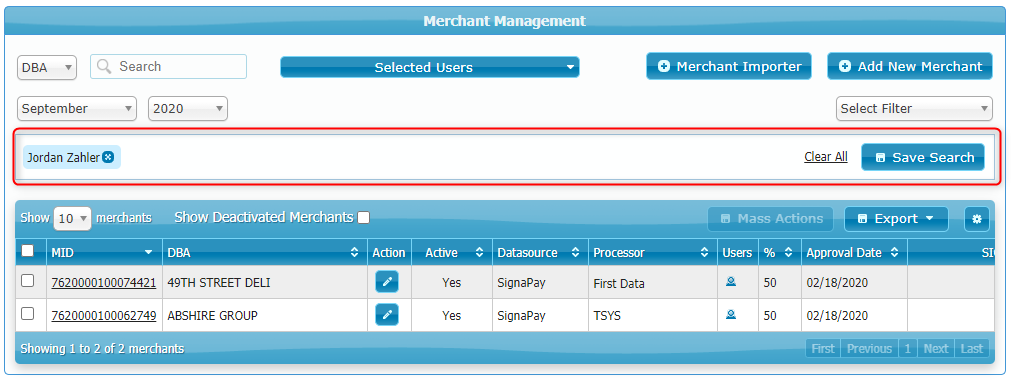Click the TSYS processor cell
Image resolution: width=1011 pixels, height=380 pixels.
(x=653, y=315)
